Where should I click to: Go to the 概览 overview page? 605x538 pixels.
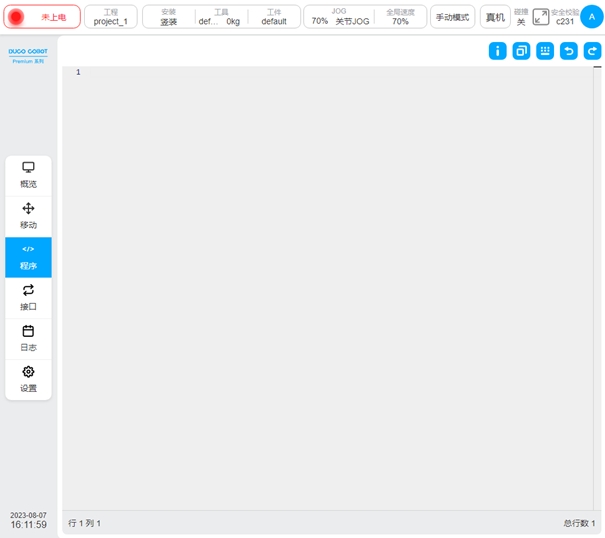click(x=28, y=175)
